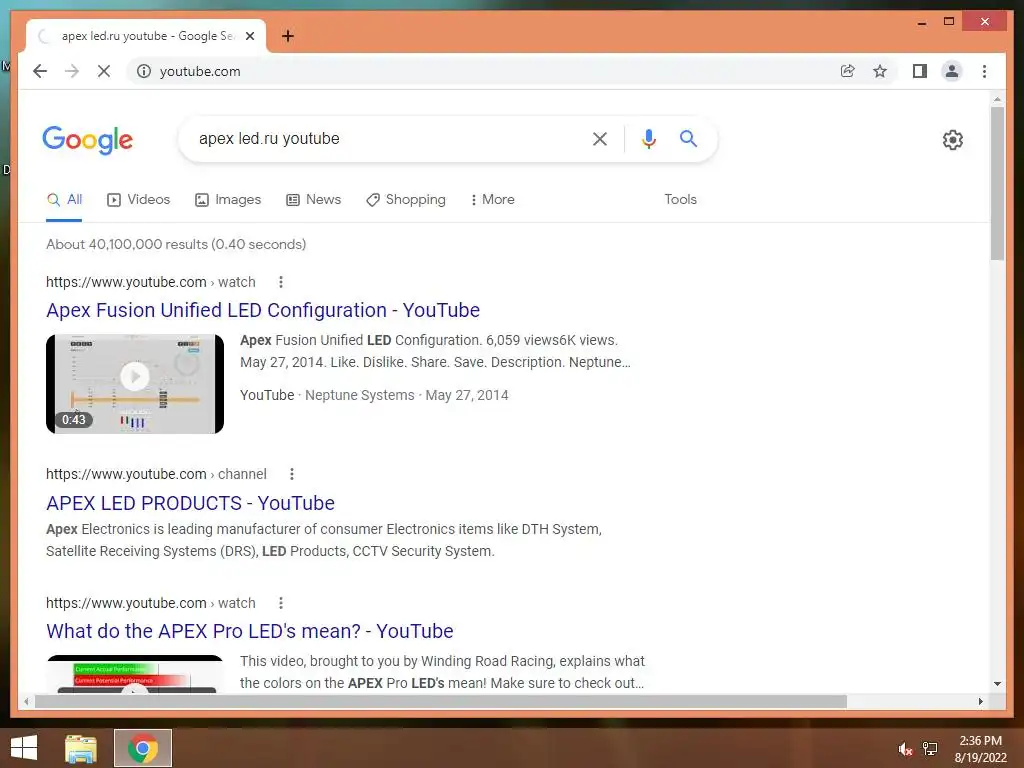Click the taskbar clock showing 2:36 PM
The height and width of the screenshot is (768, 1024).
[x=981, y=749]
